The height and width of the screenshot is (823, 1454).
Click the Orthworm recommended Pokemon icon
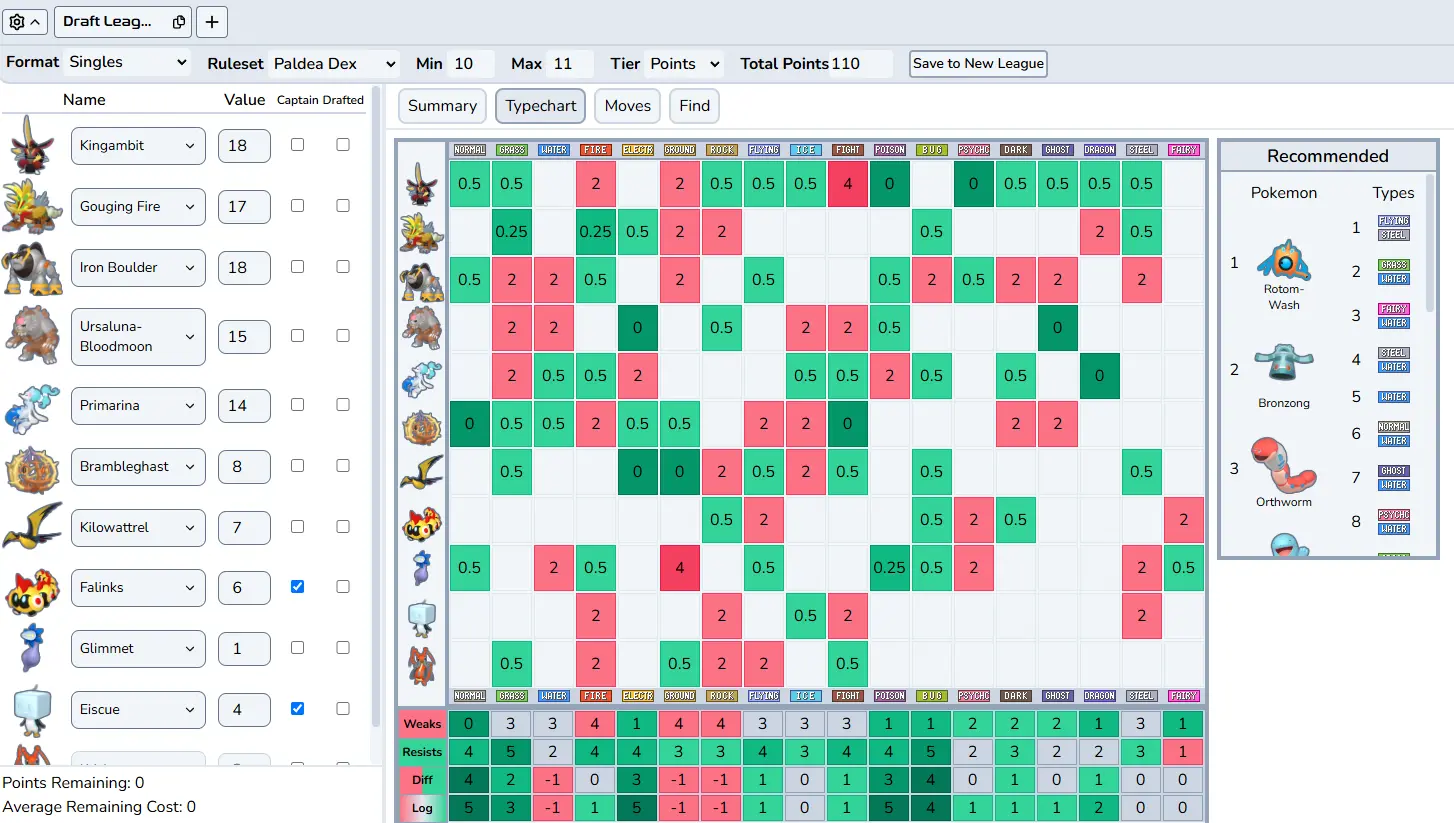(1283, 466)
